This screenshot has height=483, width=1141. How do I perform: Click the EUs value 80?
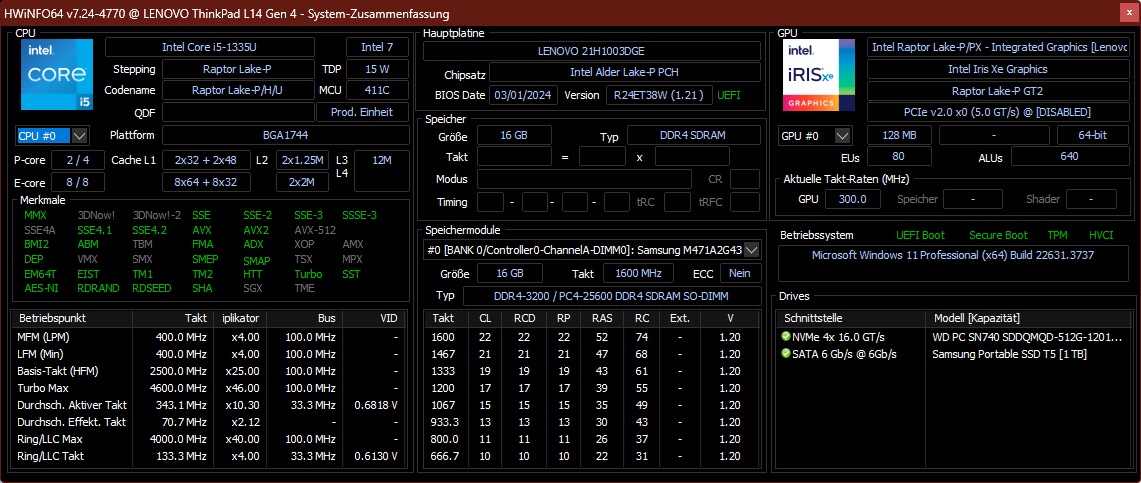coord(897,156)
